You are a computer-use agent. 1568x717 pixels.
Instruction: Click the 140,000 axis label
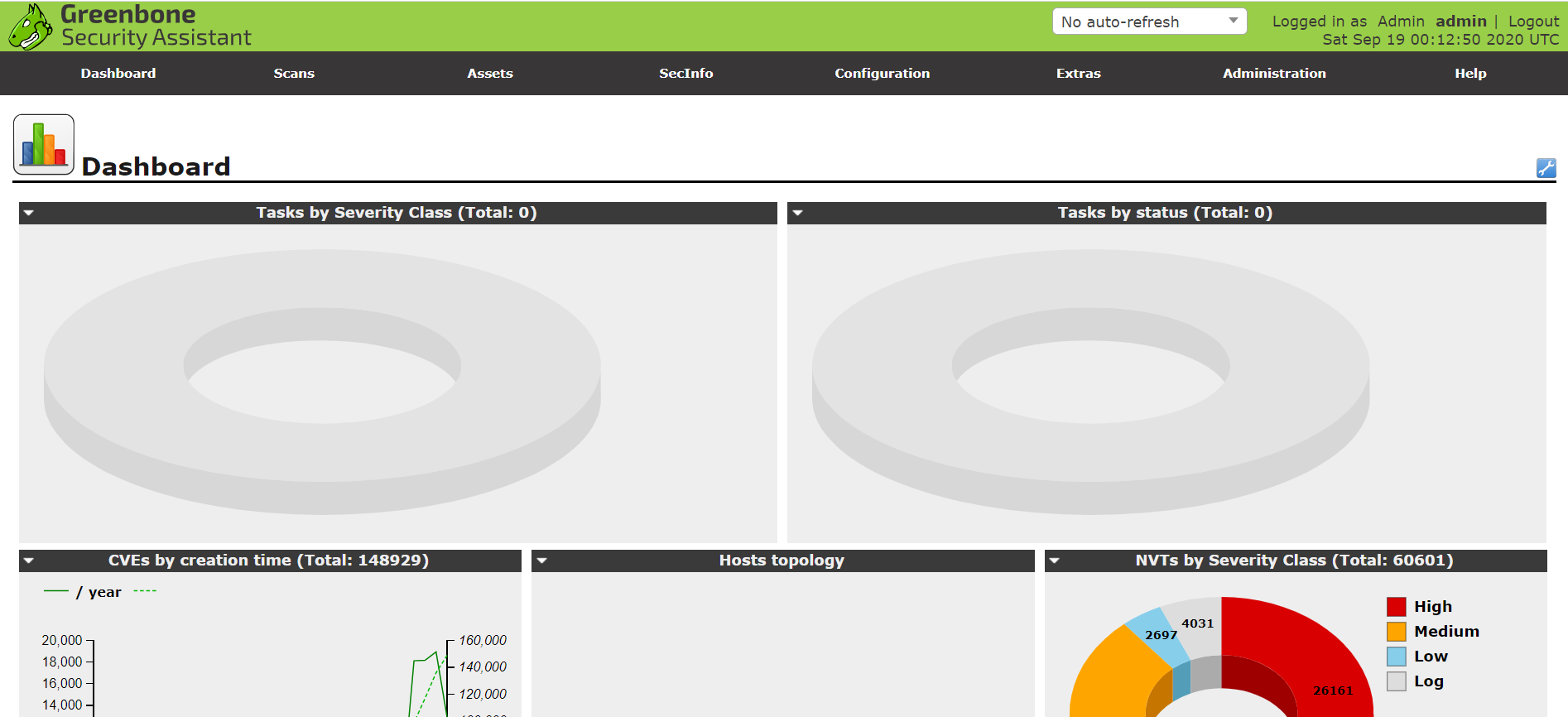[483, 666]
